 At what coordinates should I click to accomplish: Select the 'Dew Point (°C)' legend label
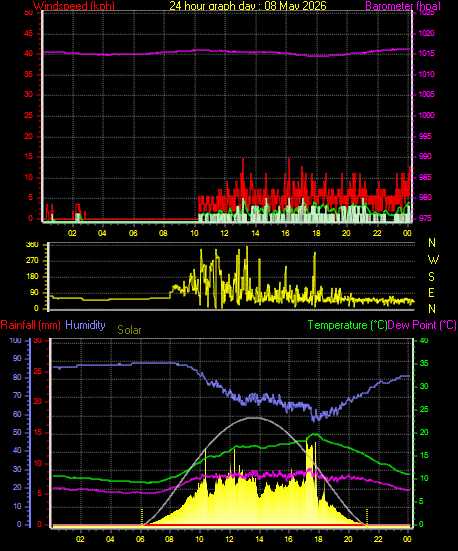[x=422, y=325]
